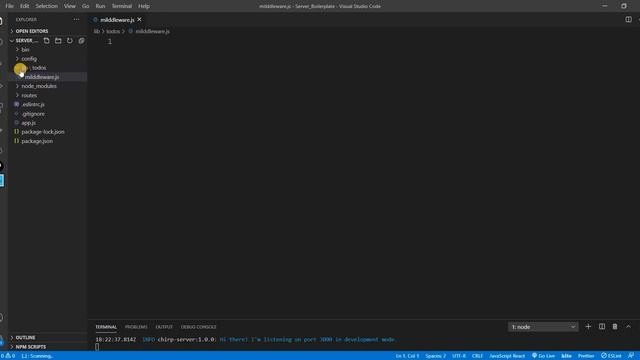Click the Ln 1, Col 1 cursor position indicator
The height and width of the screenshot is (360, 640).
pos(407,356)
